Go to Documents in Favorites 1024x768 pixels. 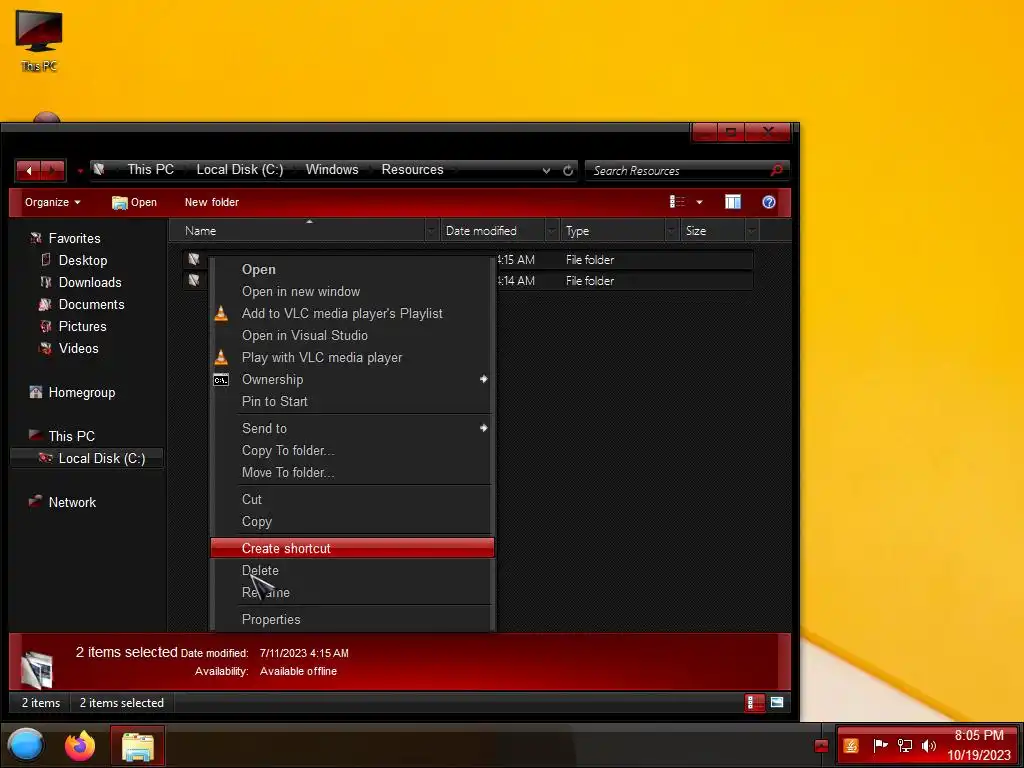[91, 304]
